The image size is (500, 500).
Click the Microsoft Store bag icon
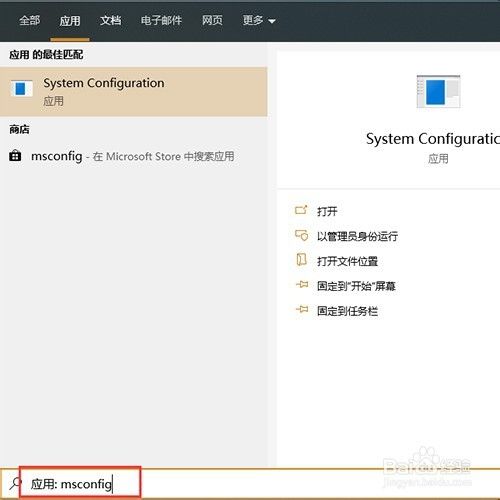[15, 156]
